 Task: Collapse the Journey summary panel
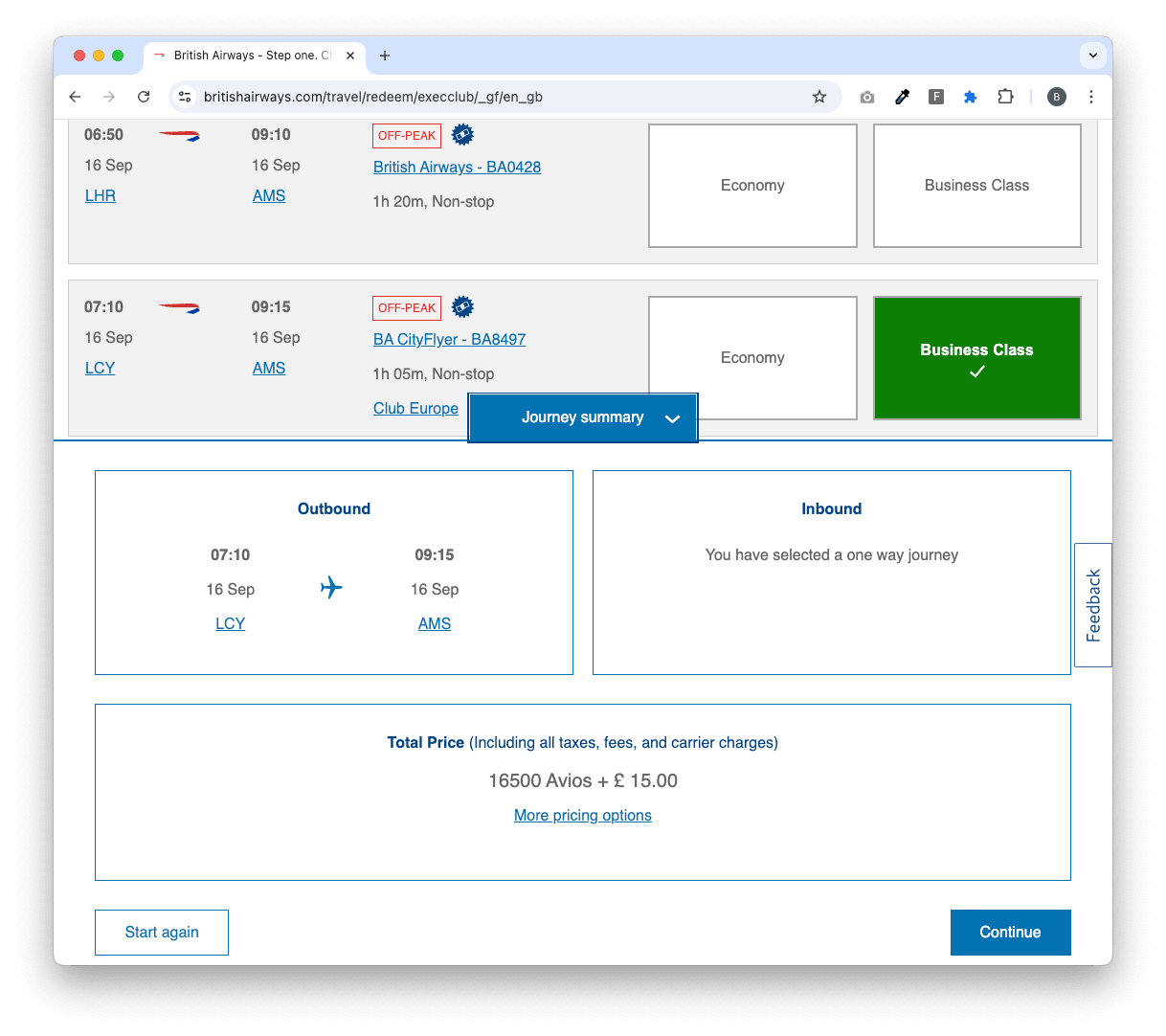pos(583,417)
